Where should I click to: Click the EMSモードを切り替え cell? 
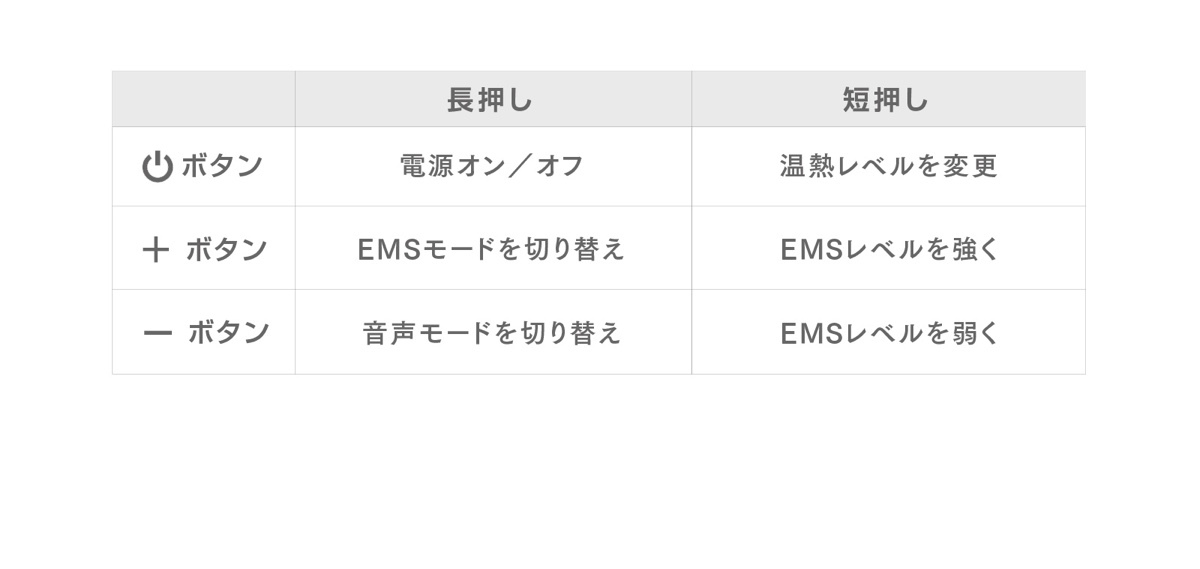click(493, 249)
